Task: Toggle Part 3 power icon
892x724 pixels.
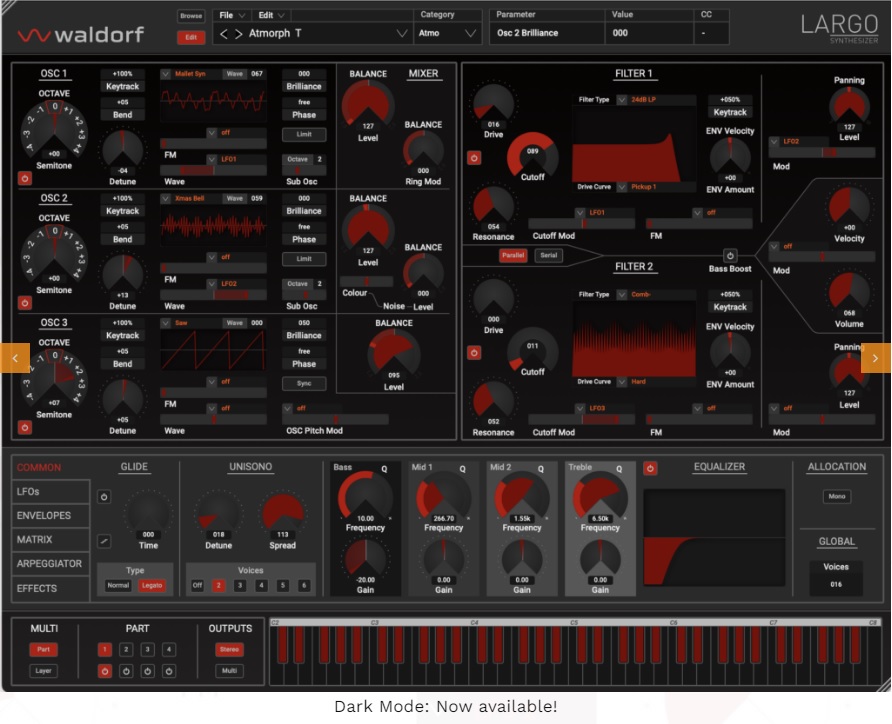Action: click(147, 671)
